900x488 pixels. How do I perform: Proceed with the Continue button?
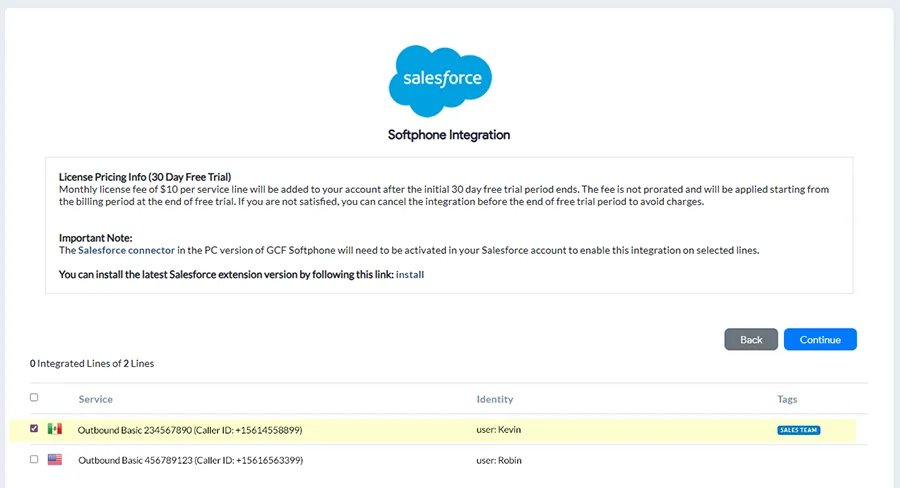coord(820,339)
